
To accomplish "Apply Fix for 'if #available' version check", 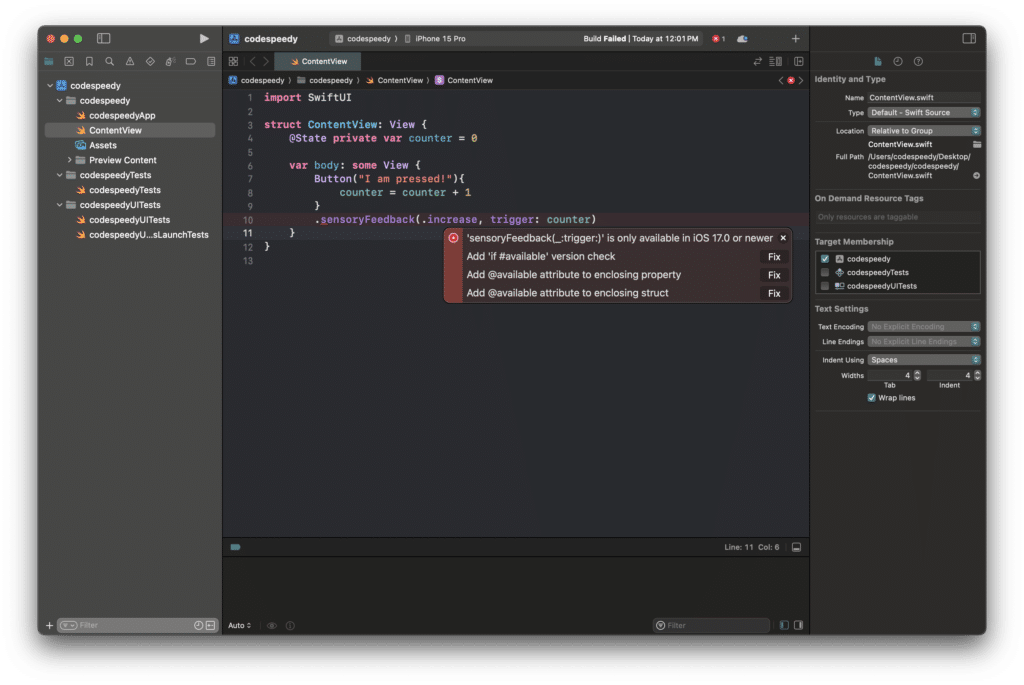I will (x=774, y=257).
